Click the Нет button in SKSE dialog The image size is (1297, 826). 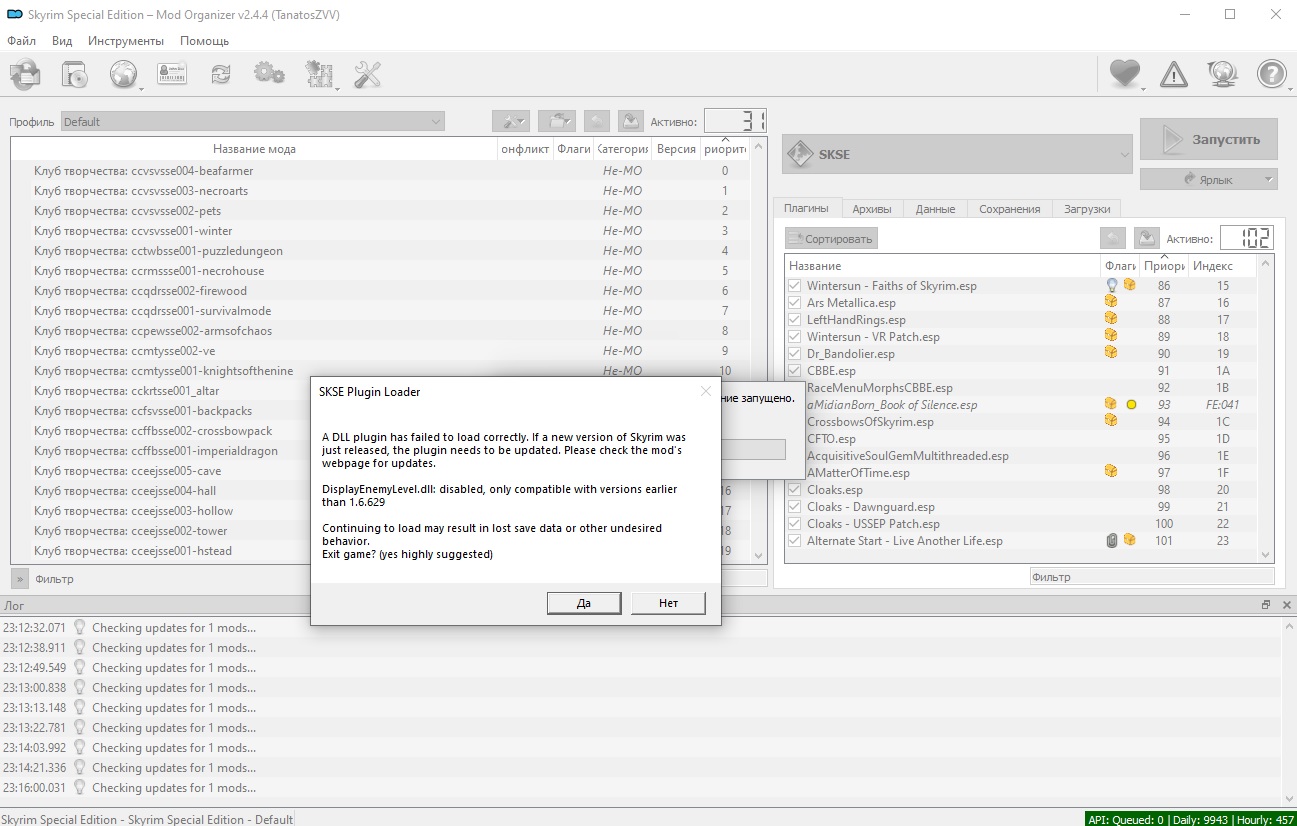(x=668, y=603)
